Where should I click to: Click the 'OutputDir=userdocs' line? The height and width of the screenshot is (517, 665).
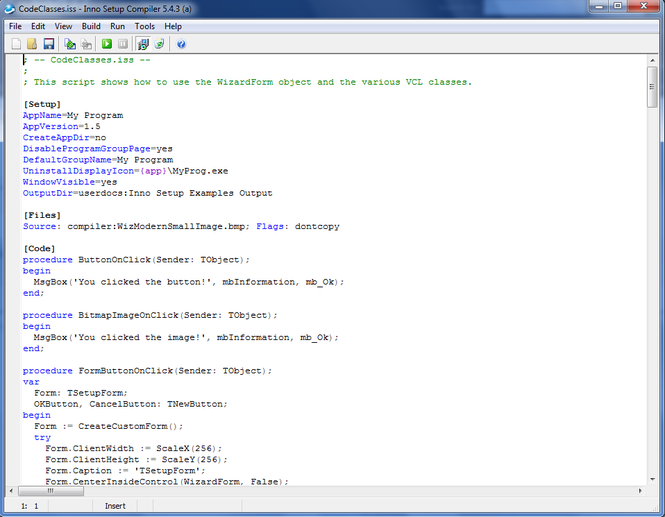[148, 193]
